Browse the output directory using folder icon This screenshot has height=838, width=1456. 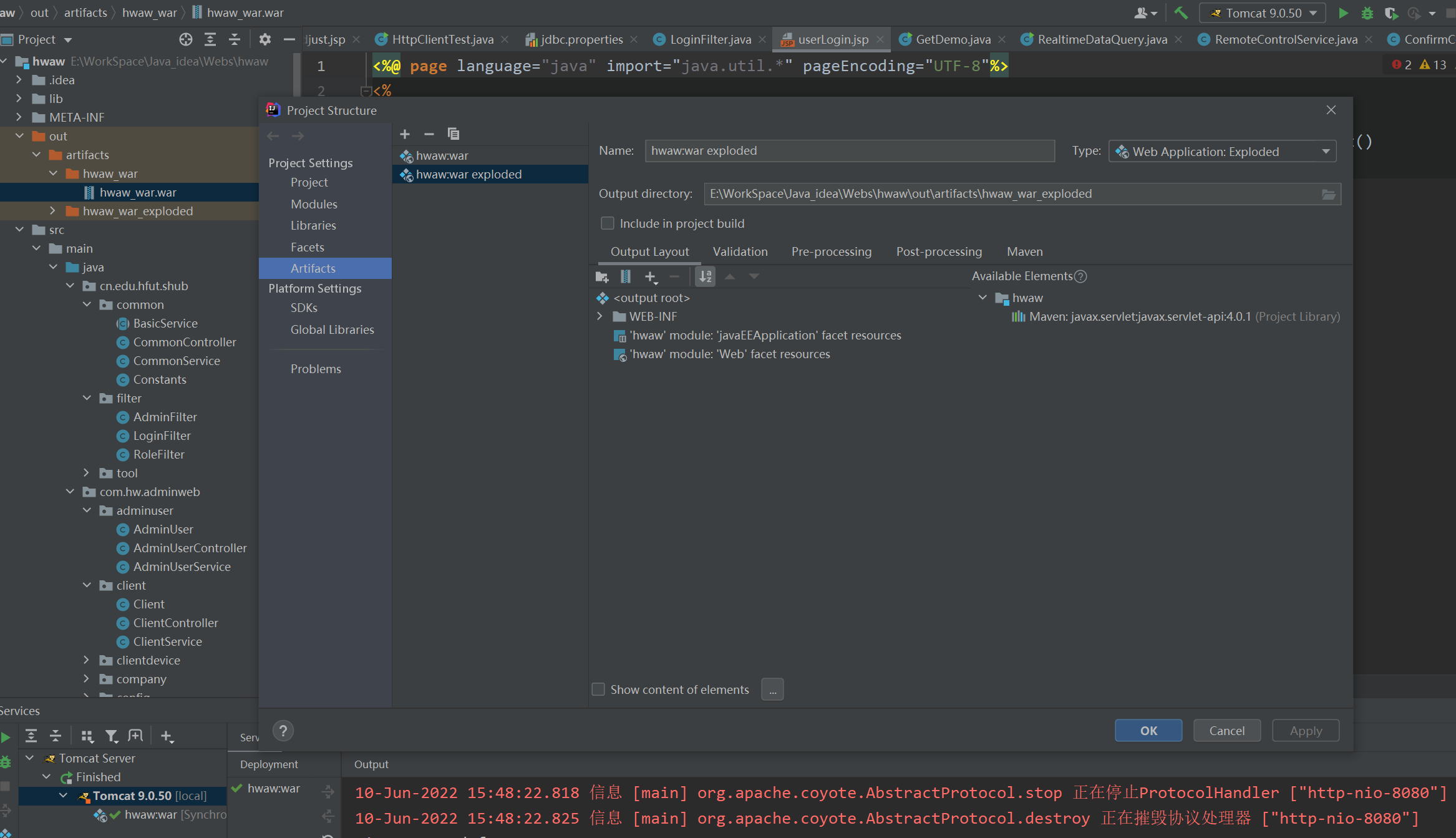tap(1328, 194)
